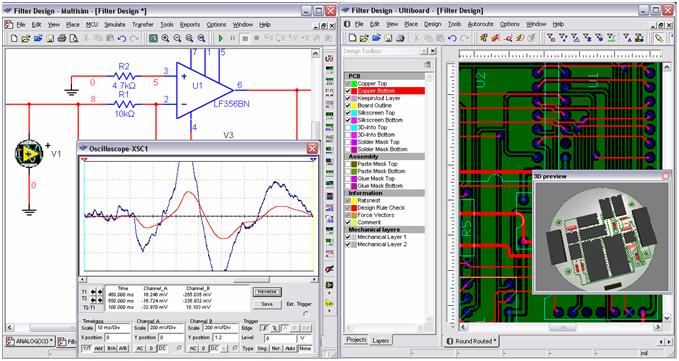Toggle the Comment layer checkbox
The width and height of the screenshot is (679, 361).
(x=348, y=222)
